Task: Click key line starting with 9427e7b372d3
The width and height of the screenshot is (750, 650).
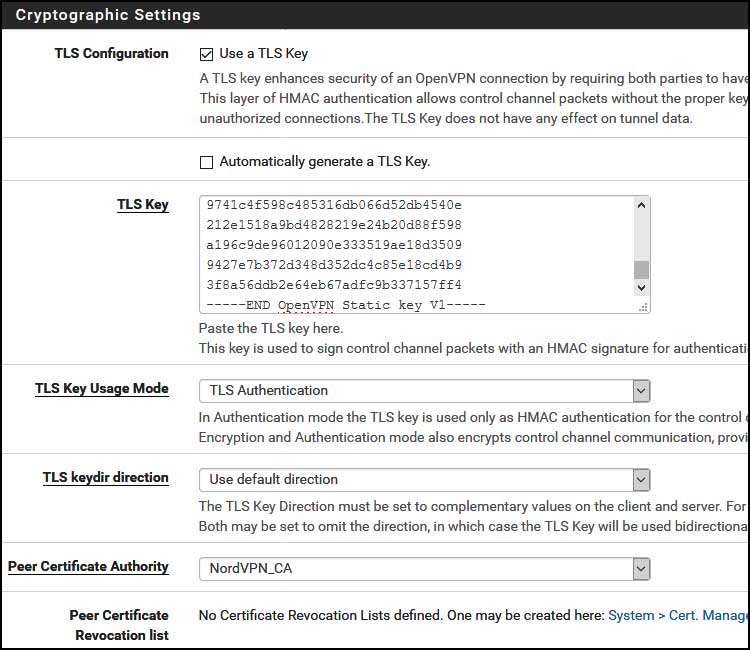Action: 334,265
